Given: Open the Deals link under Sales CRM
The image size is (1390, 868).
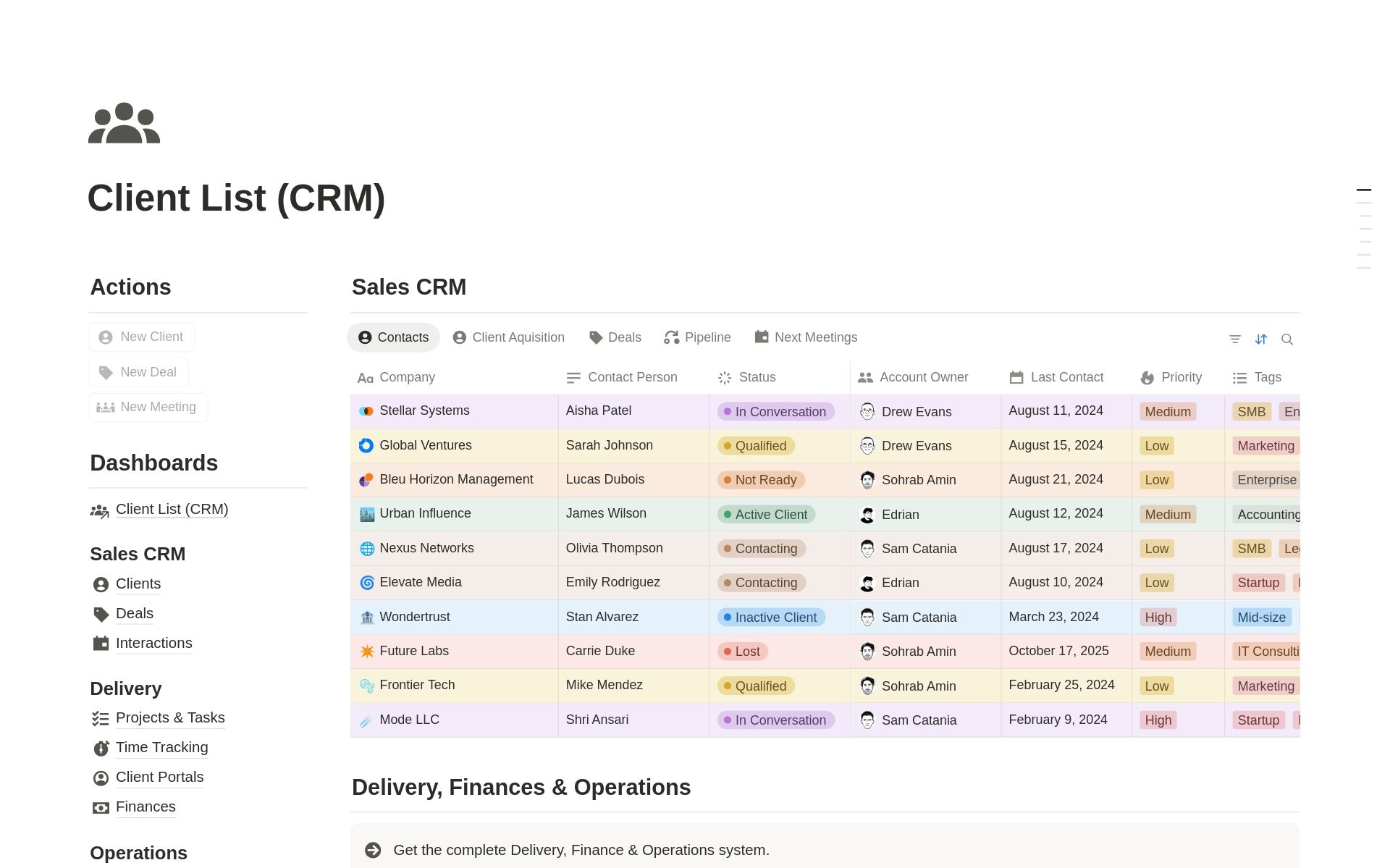Looking at the screenshot, I should pos(135,614).
